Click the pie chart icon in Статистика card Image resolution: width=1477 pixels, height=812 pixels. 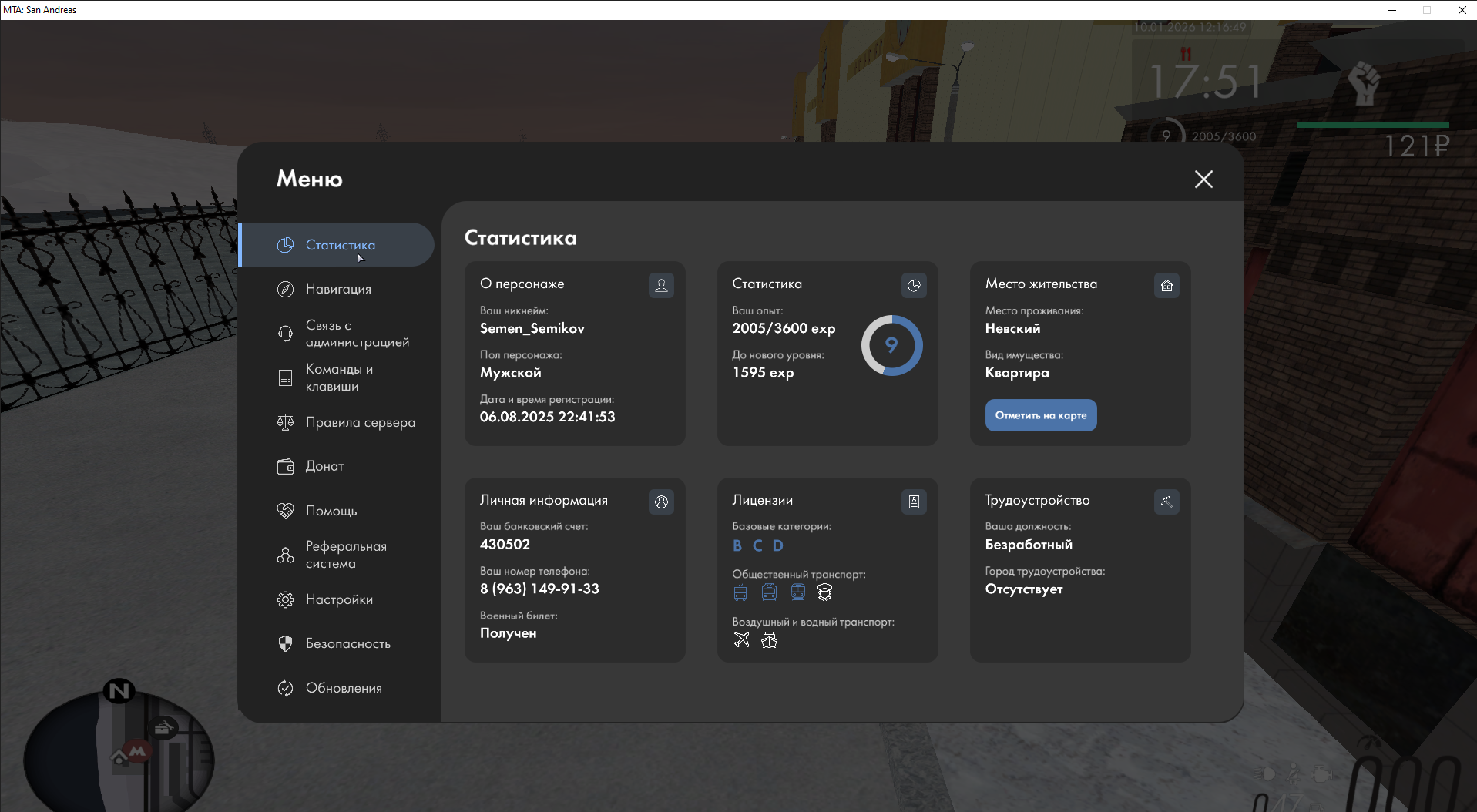click(x=914, y=285)
